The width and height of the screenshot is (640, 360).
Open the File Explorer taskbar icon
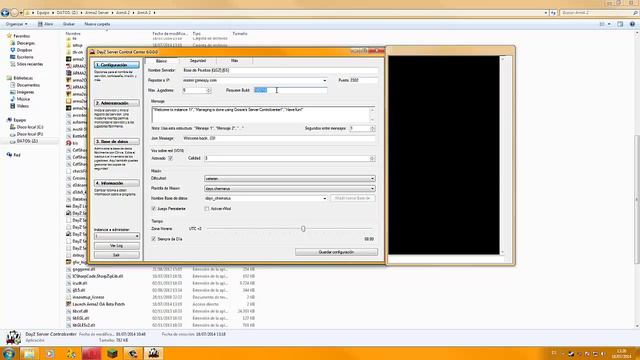coord(29,353)
